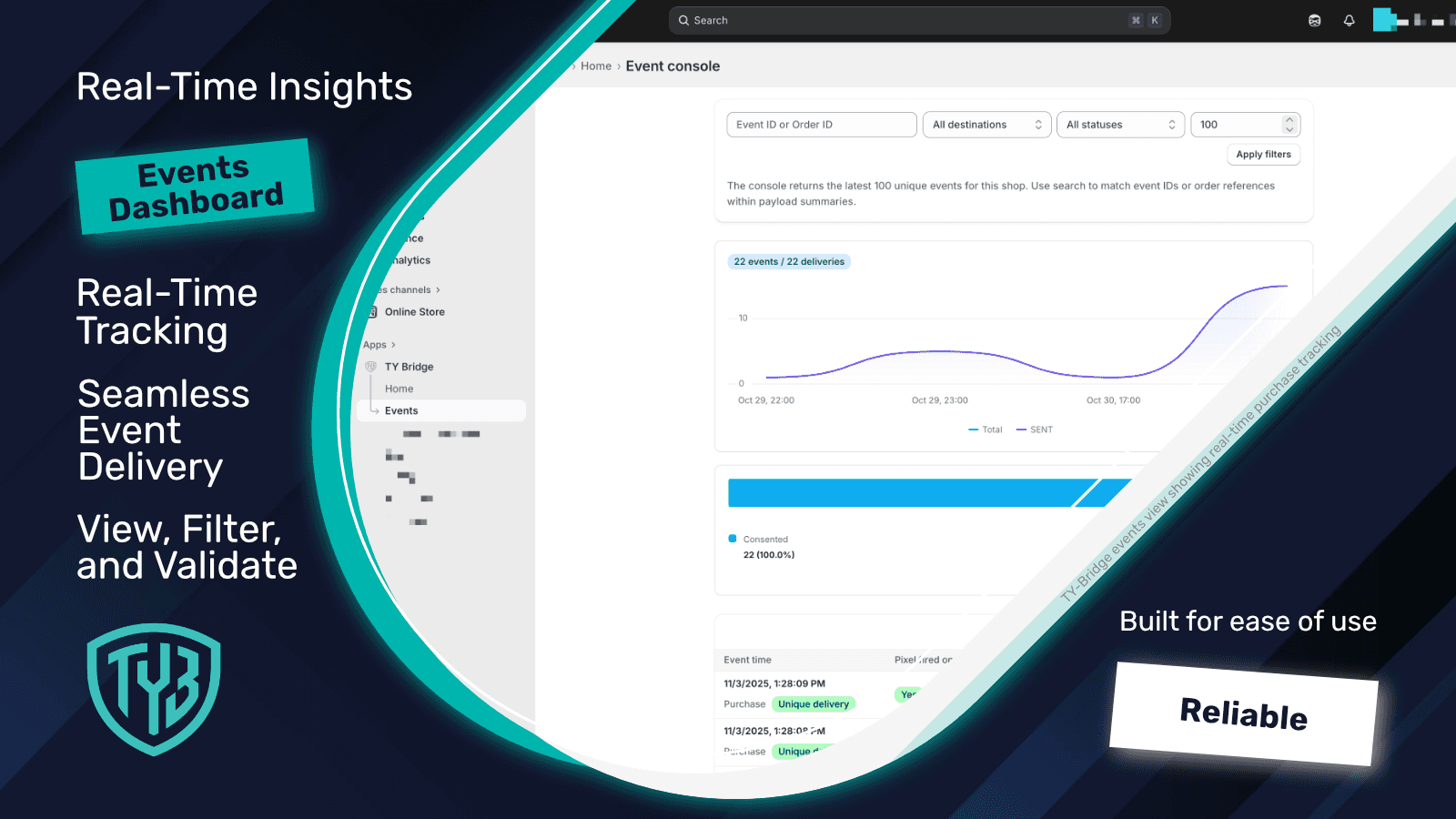
Task: Click the search magnifier icon
Action: (683, 19)
